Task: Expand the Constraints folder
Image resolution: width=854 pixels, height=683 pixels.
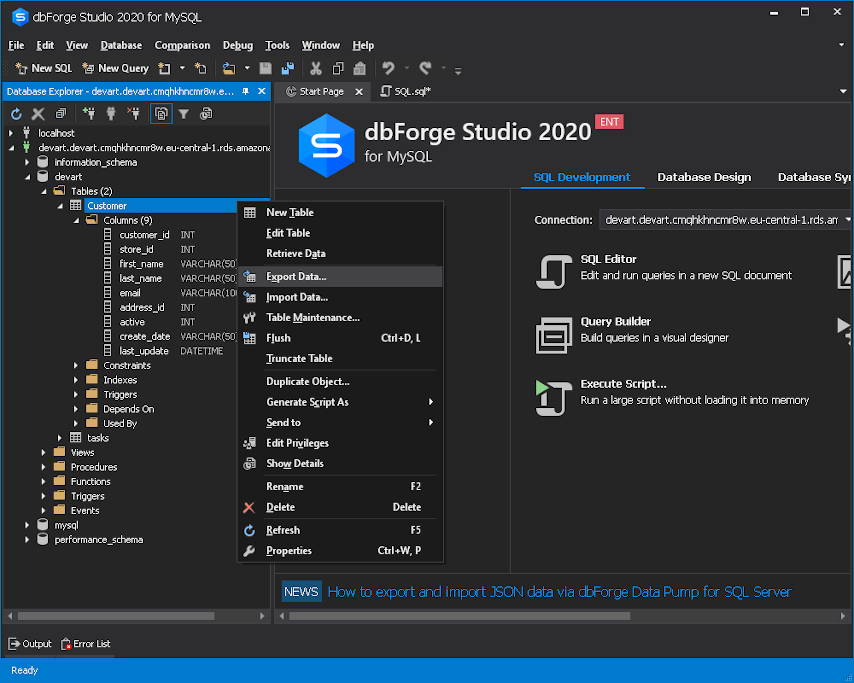Action: [76, 365]
